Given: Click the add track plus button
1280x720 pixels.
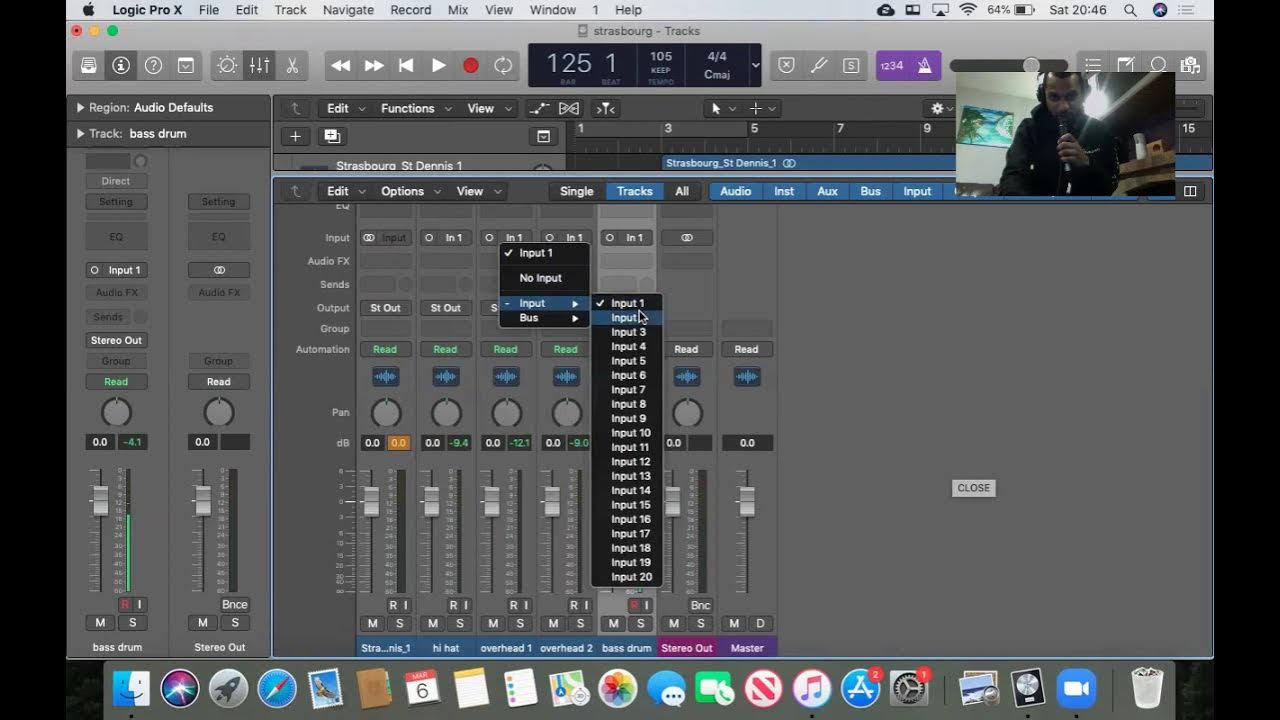Looking at the screenshot, I should click(295, 136).
